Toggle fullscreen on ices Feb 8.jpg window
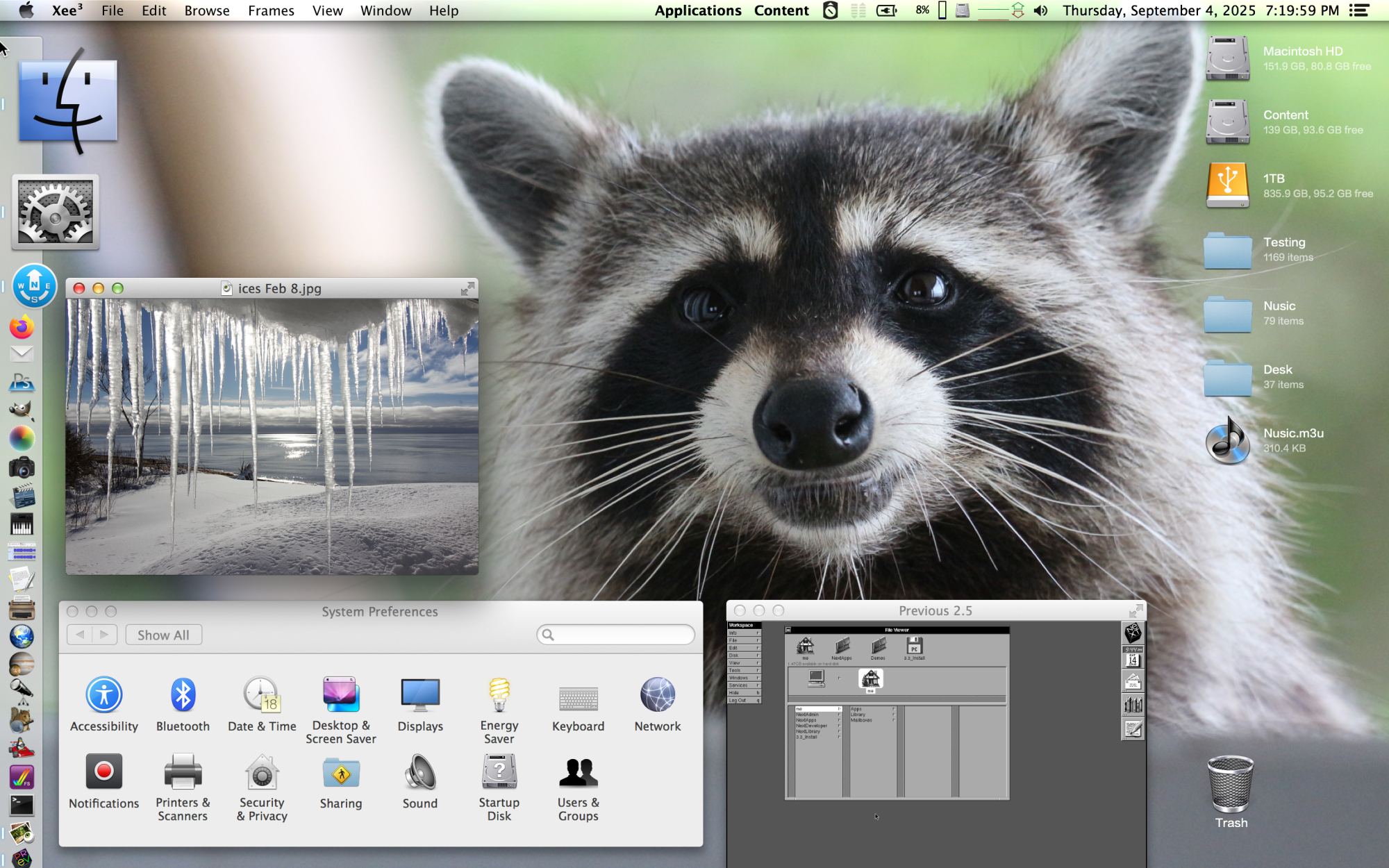Image resolution: width=1389 pixels, height=868 pixels. [x=467, y=288]
